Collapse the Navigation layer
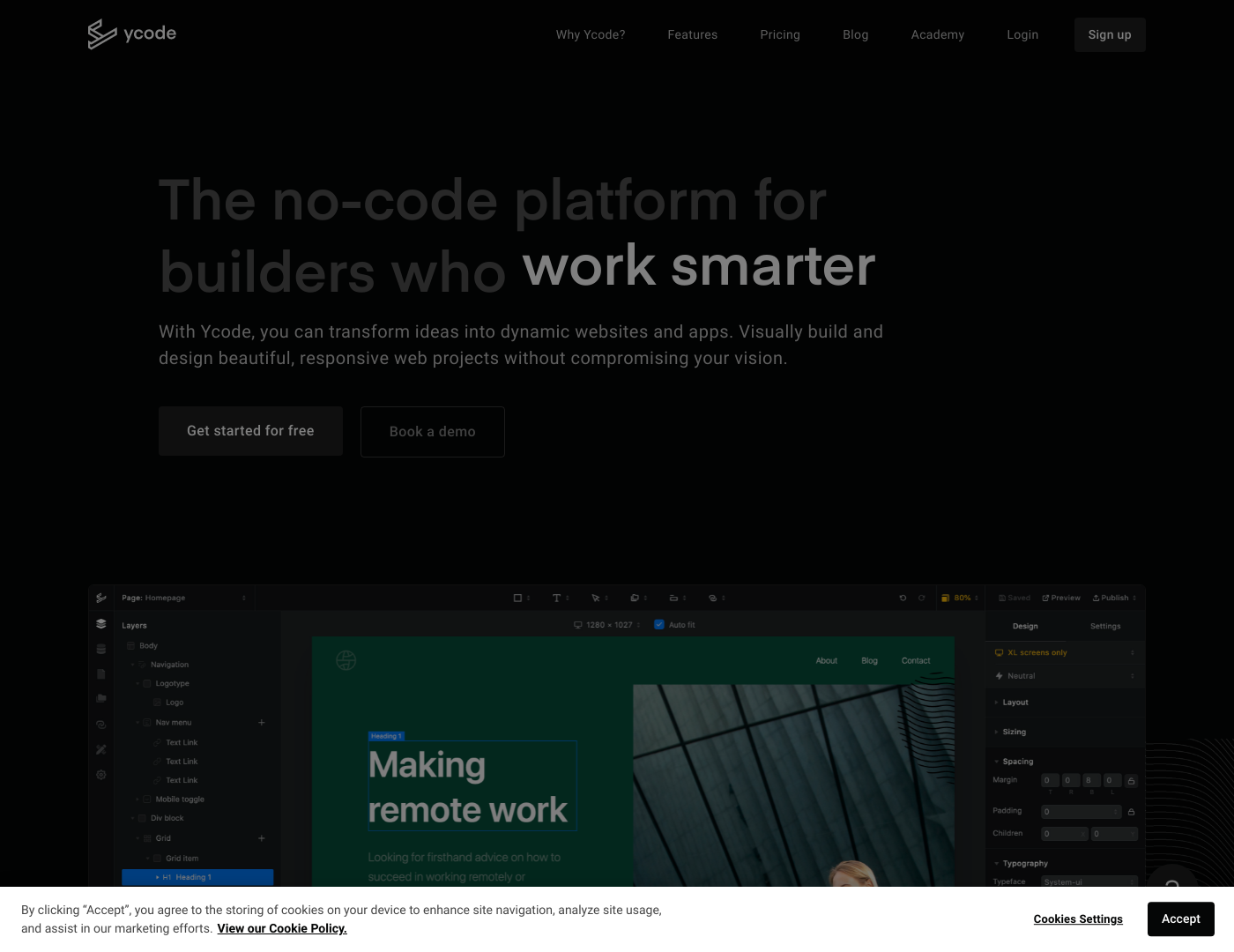 (x=133, y=665)
